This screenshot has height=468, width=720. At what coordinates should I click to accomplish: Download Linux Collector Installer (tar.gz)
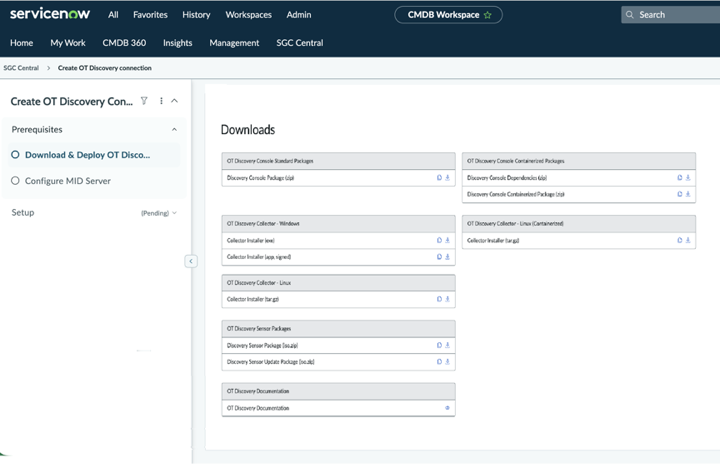(x=447, y=299)
